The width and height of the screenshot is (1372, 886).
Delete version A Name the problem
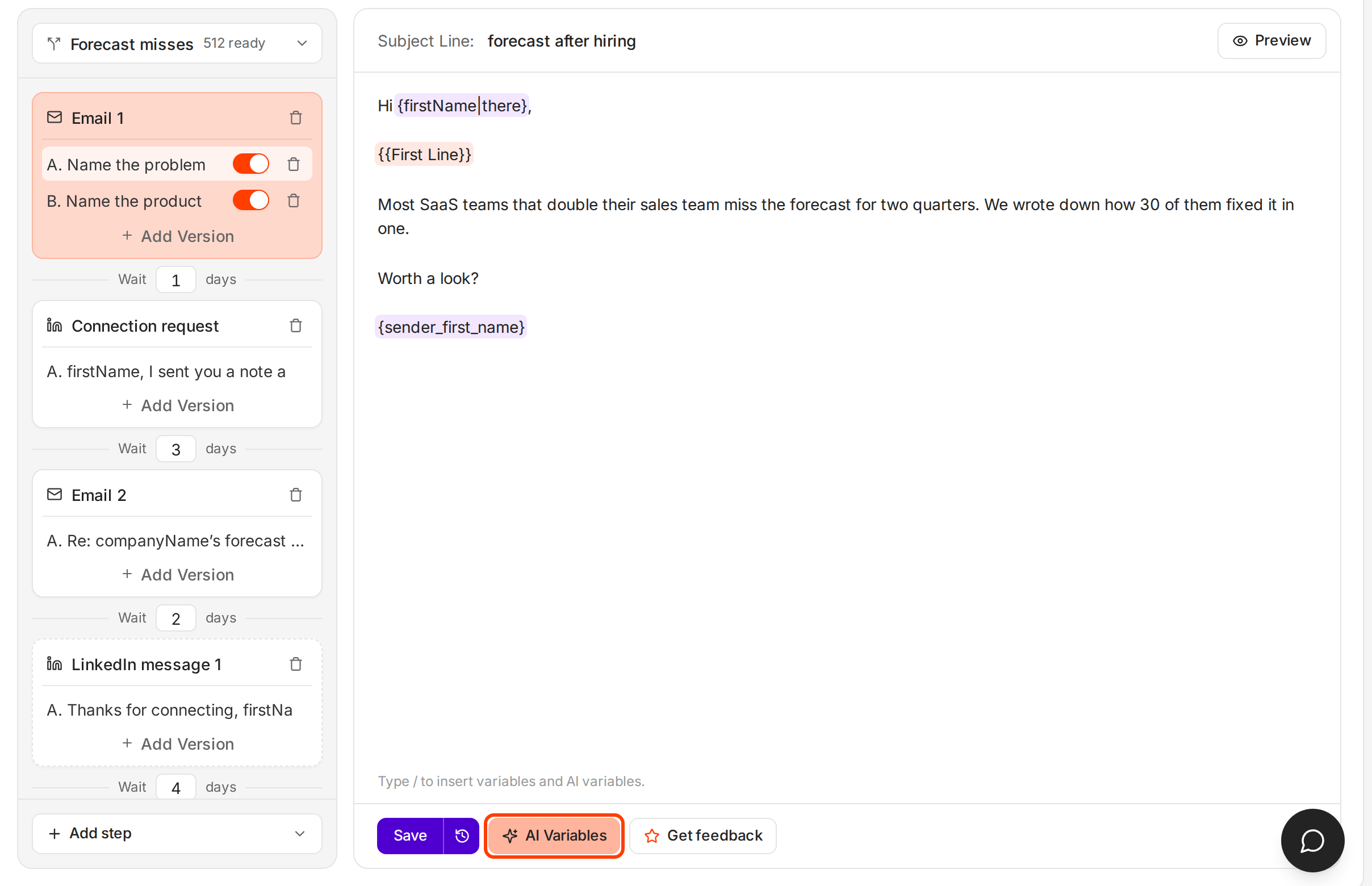coord(294,165)
